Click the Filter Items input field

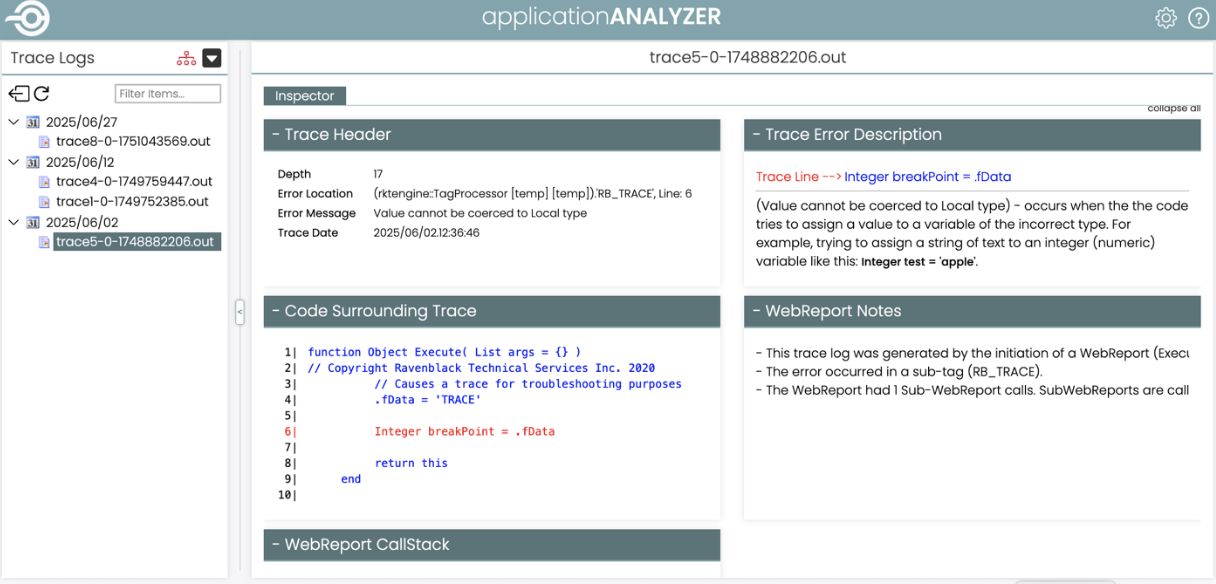(x=167, y=94)
